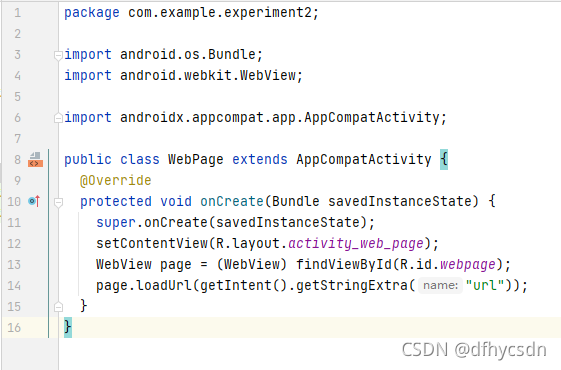
Task: Click activity_web_page layout reference
Action: [356, 244]
